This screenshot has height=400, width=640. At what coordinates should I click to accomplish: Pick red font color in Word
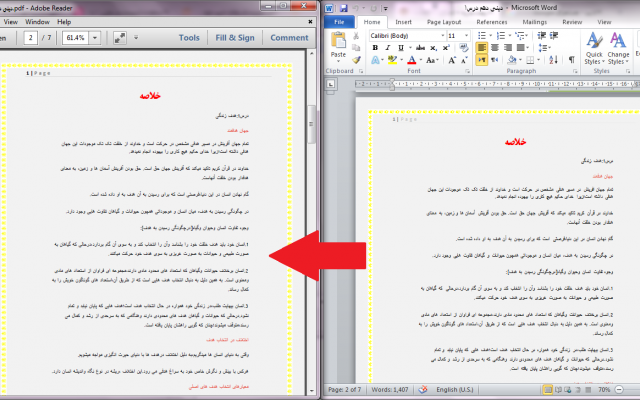[x=412, y=60]
